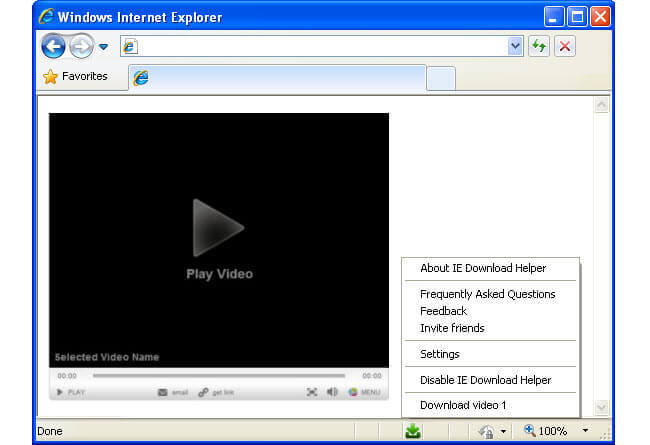This screenshot has height=445, width=650.
Task: Click the green Refresh page icon
Action: click(539, 46)
